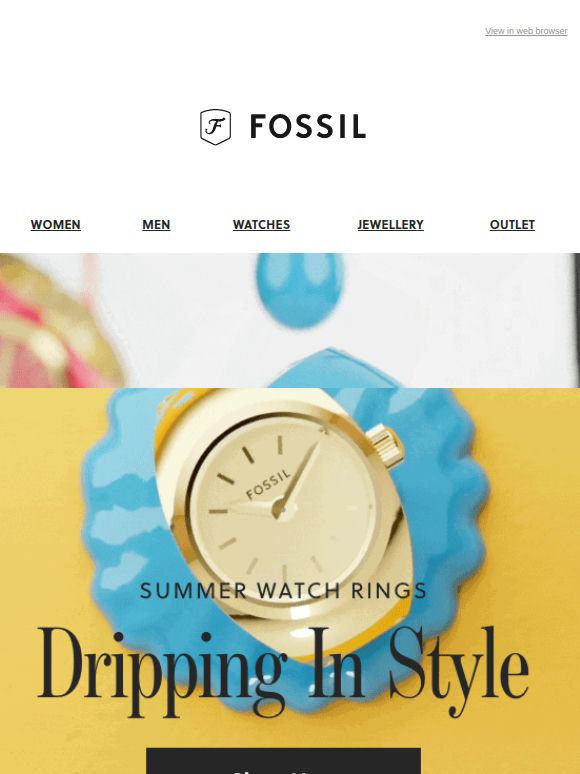Visit the OUTLET link

pyautogui.click(x=512, y=225)
